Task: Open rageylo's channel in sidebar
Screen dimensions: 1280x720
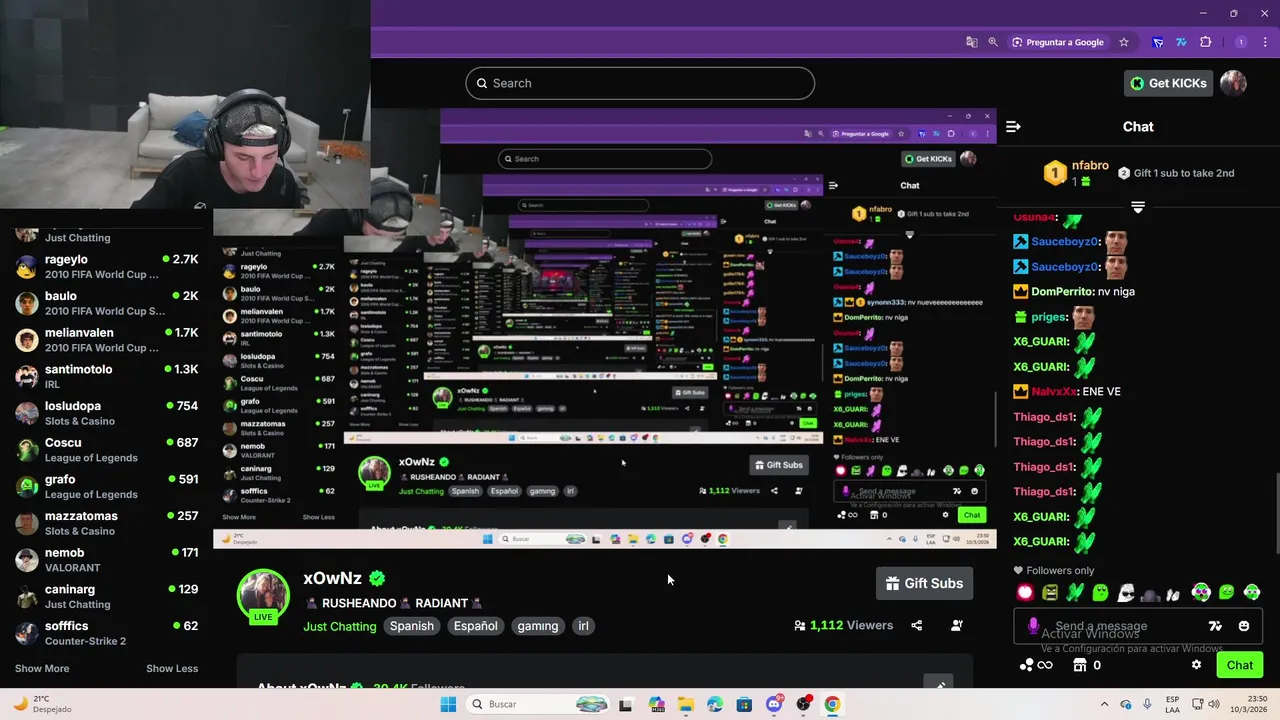Action: 107,266
